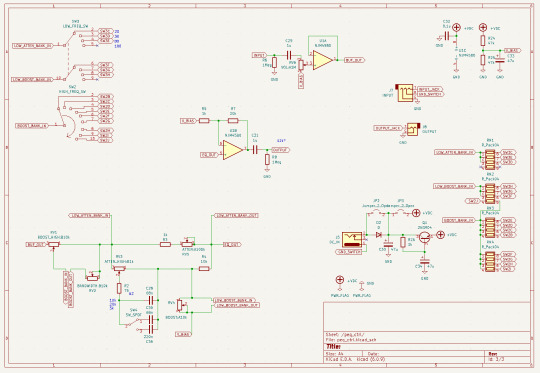
Task: Click the R2 resistor below RV3
Action: tap(119, 288)
